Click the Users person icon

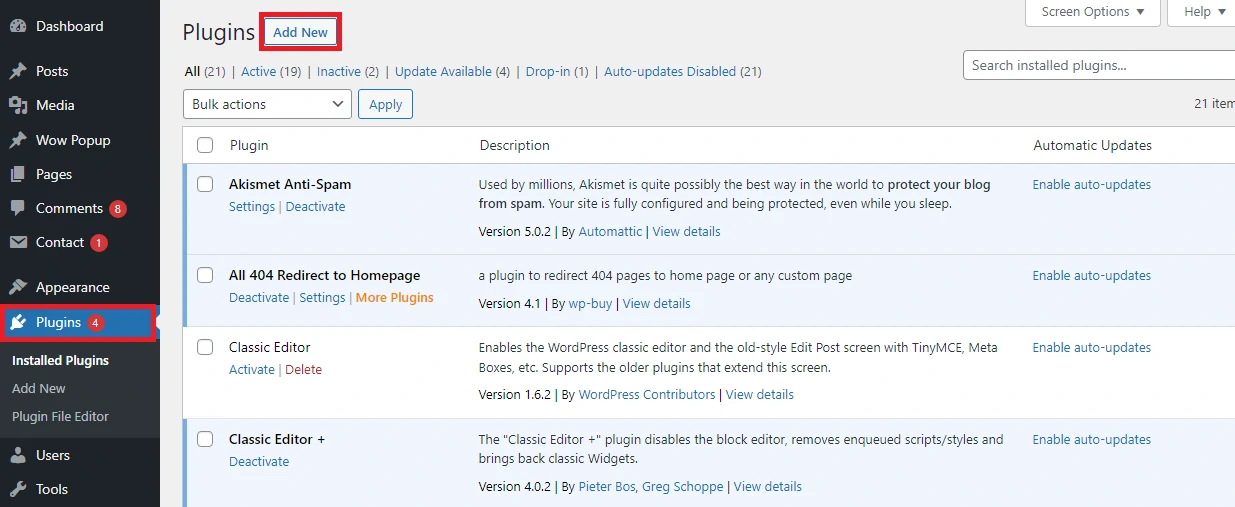click(18, 455)
